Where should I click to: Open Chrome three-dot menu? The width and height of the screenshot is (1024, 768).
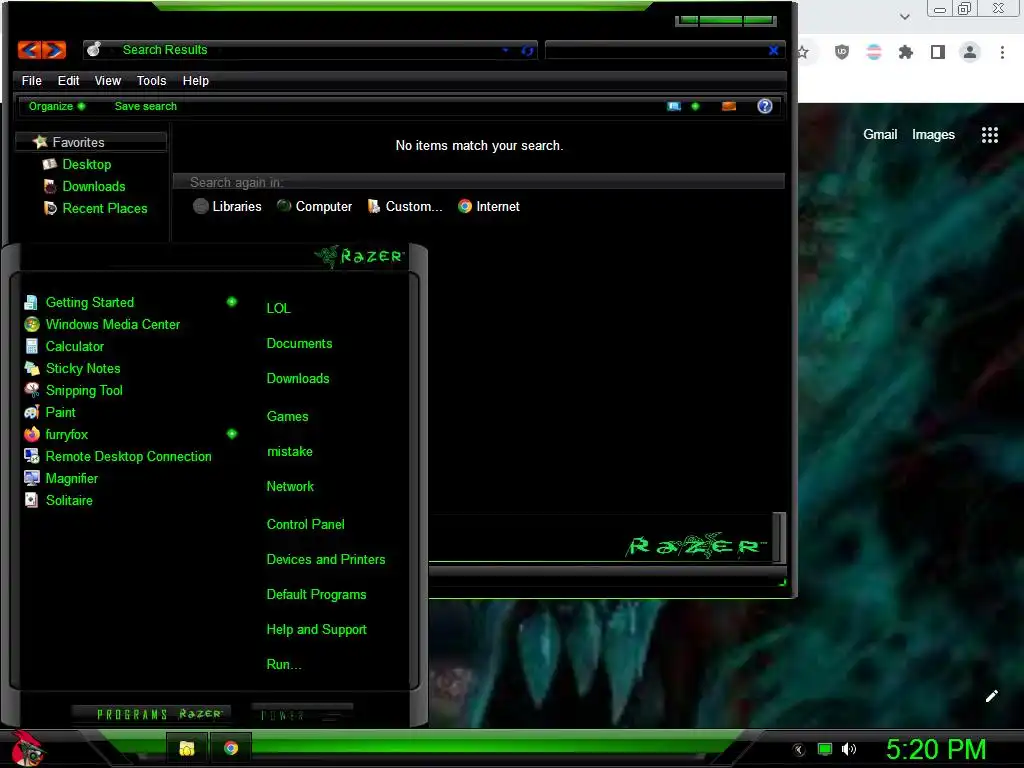click(1002, 52)
